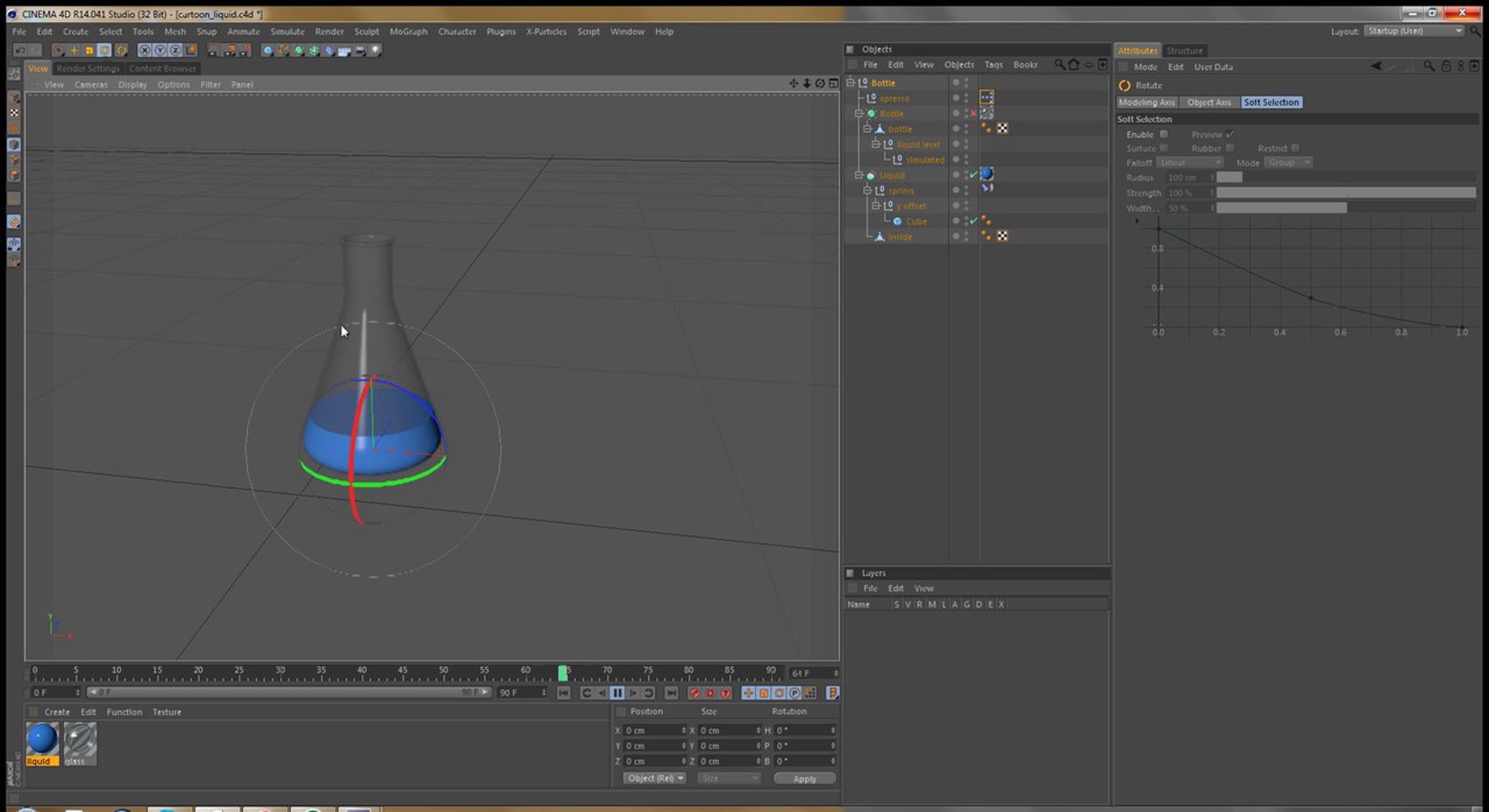This screenshot has width=1489, height=812.
Task: Click the Enable Snap magnet icon
Action: coord(14,221)
